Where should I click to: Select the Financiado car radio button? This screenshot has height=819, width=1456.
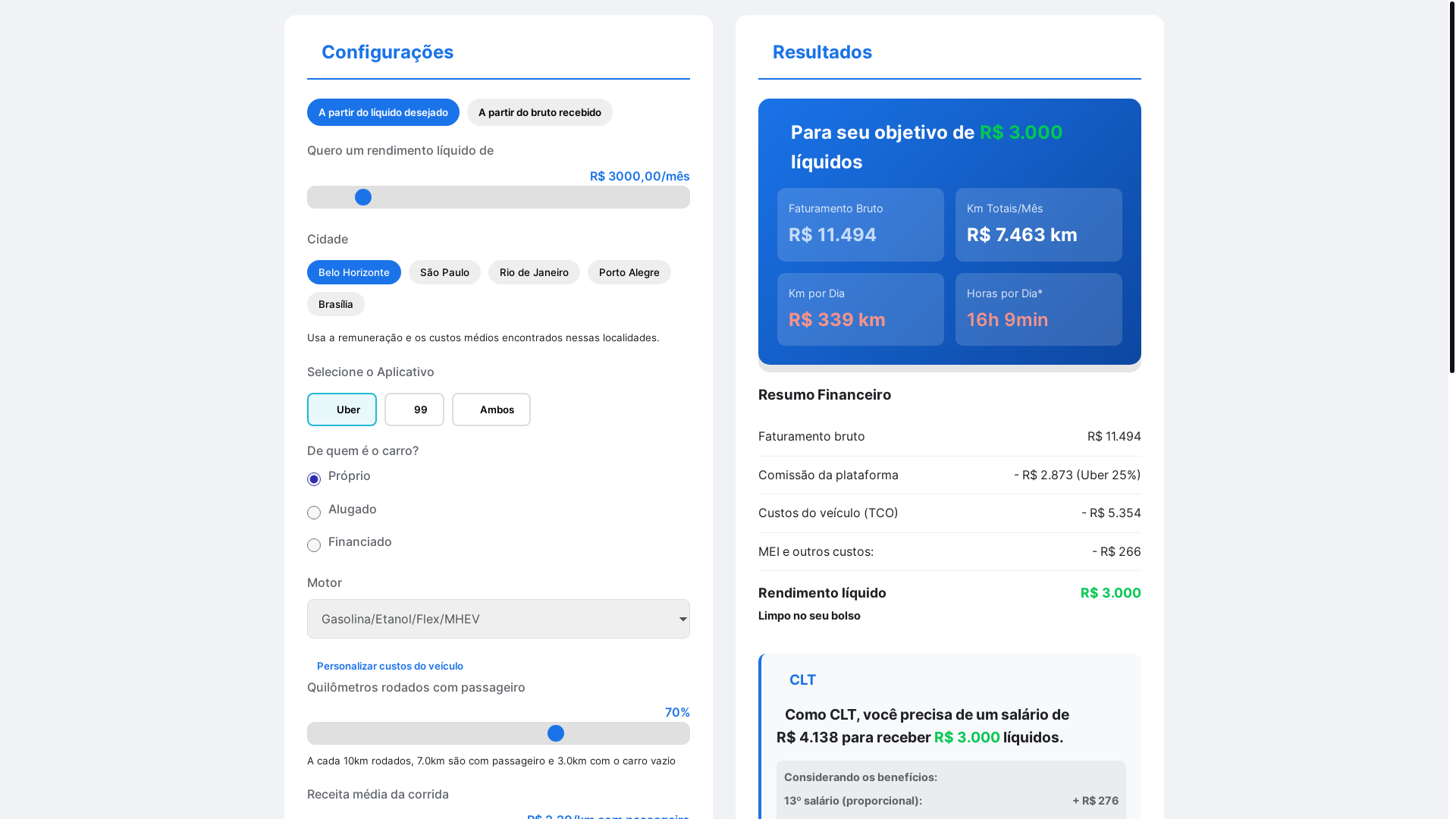pos(314,545)
